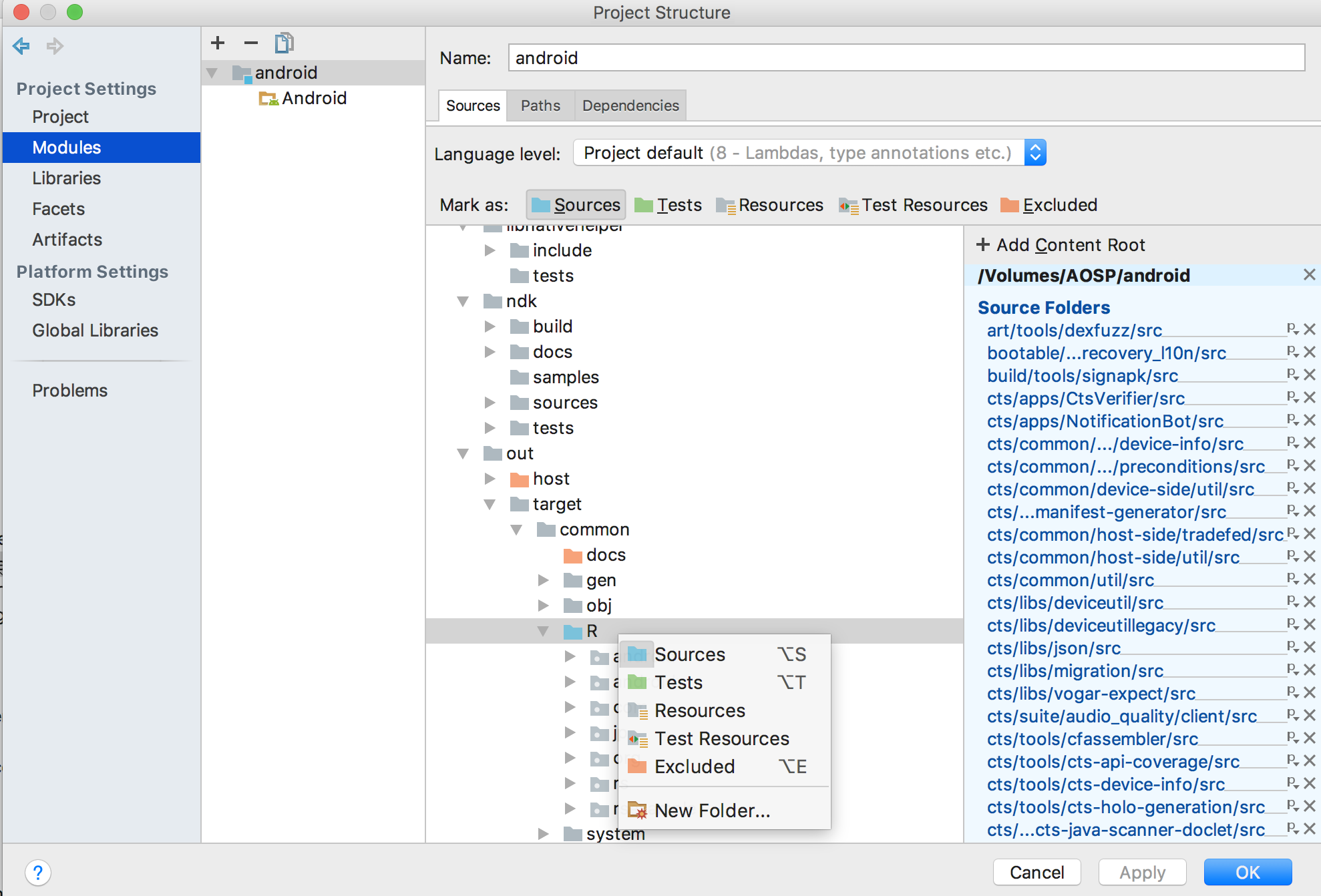The image size is (1321, 896).
Task: Collapse the common folder
Action: click(x=516, y=529)
